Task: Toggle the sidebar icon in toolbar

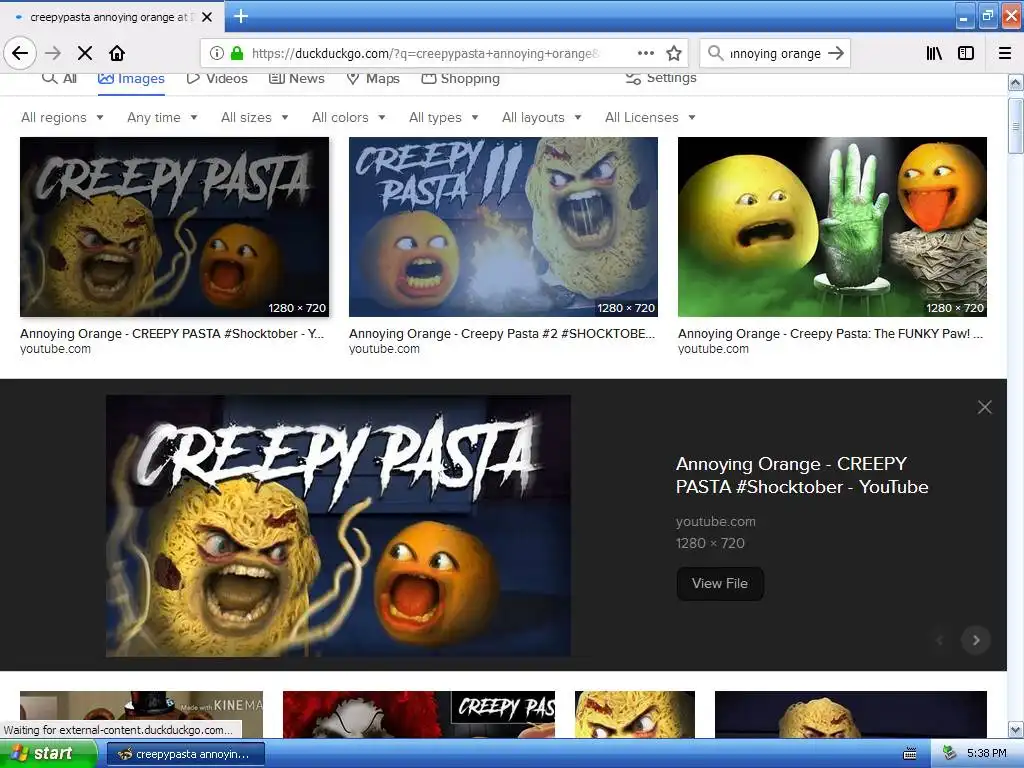Action: click(966, 53)
